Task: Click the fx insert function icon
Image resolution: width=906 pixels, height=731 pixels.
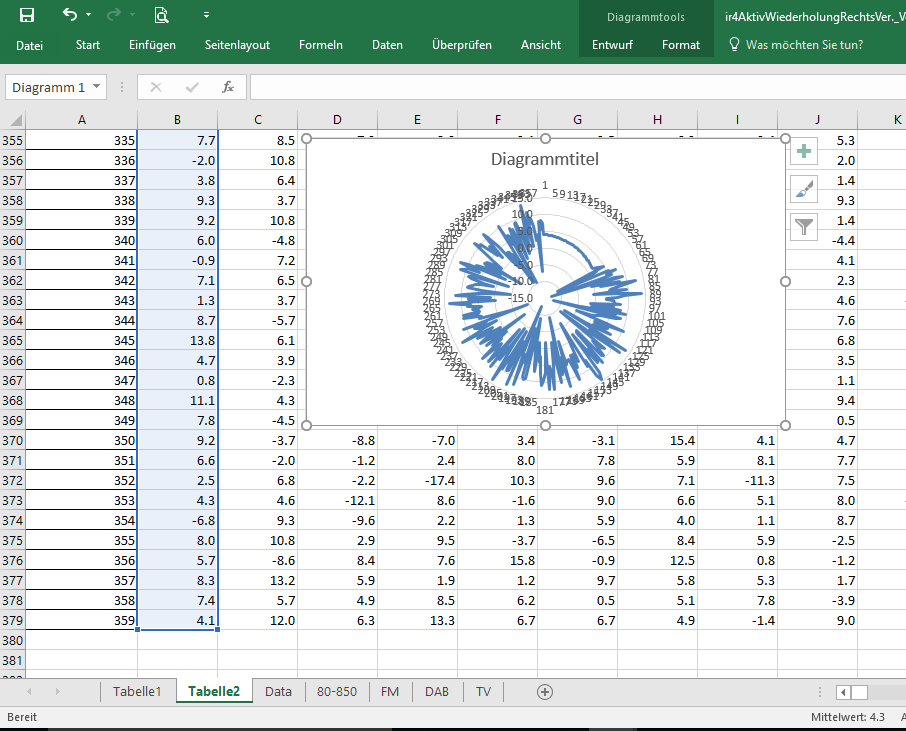Action: pyautogui.click(x=228, y=87)
